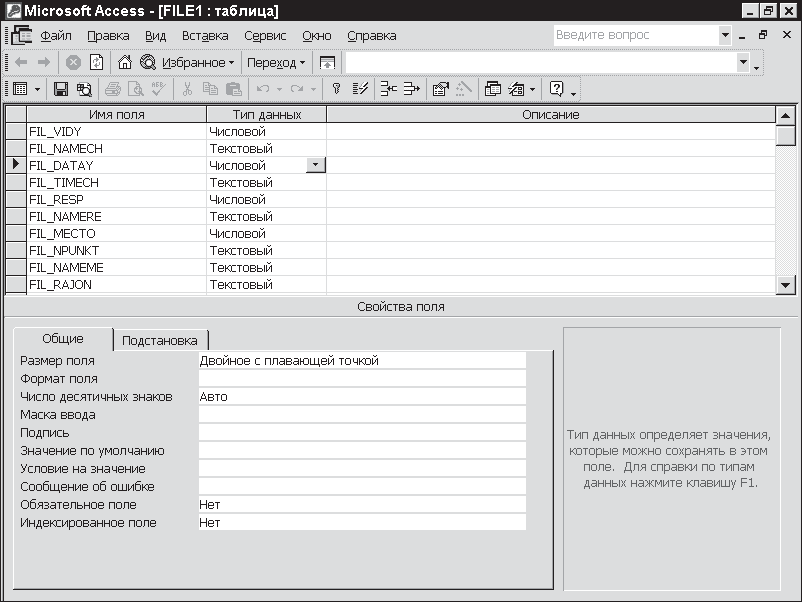This screenshot has width=802, height=602.
Task: Click the Home page icon on Web toolbar
Action: click(125, 62)
